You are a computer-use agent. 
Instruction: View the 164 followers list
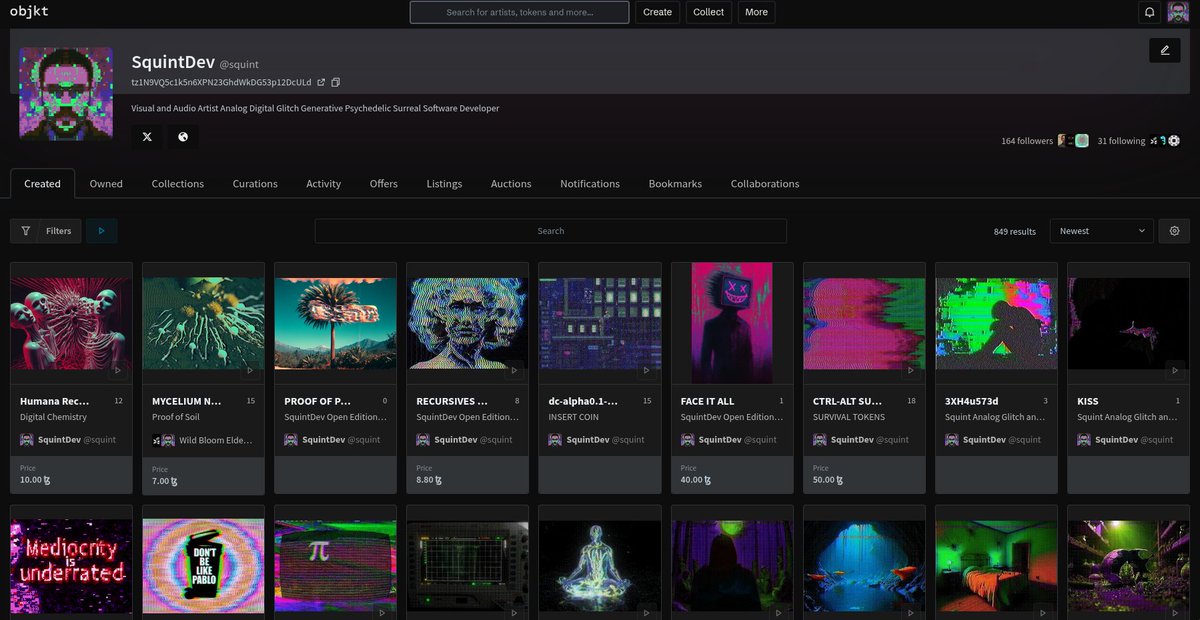[1027, 141]
